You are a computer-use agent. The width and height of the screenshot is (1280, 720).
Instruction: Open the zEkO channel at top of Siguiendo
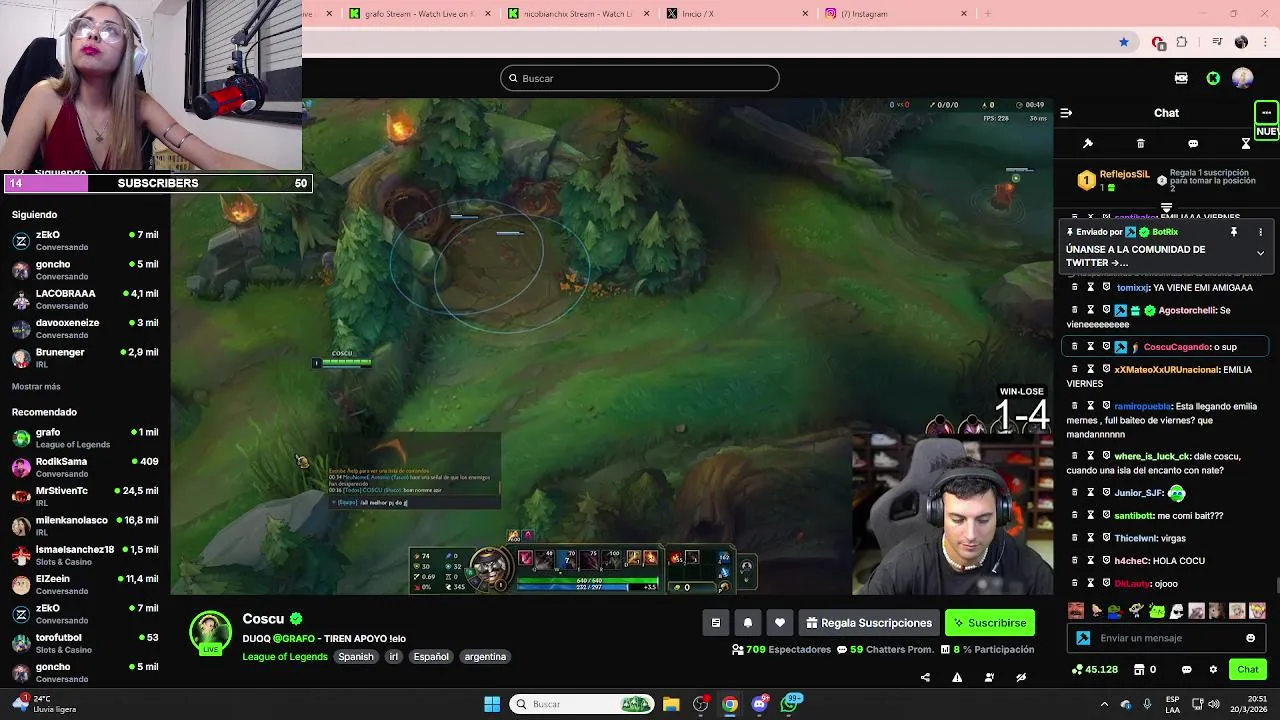pyautogui.click(x=85, y=240)
